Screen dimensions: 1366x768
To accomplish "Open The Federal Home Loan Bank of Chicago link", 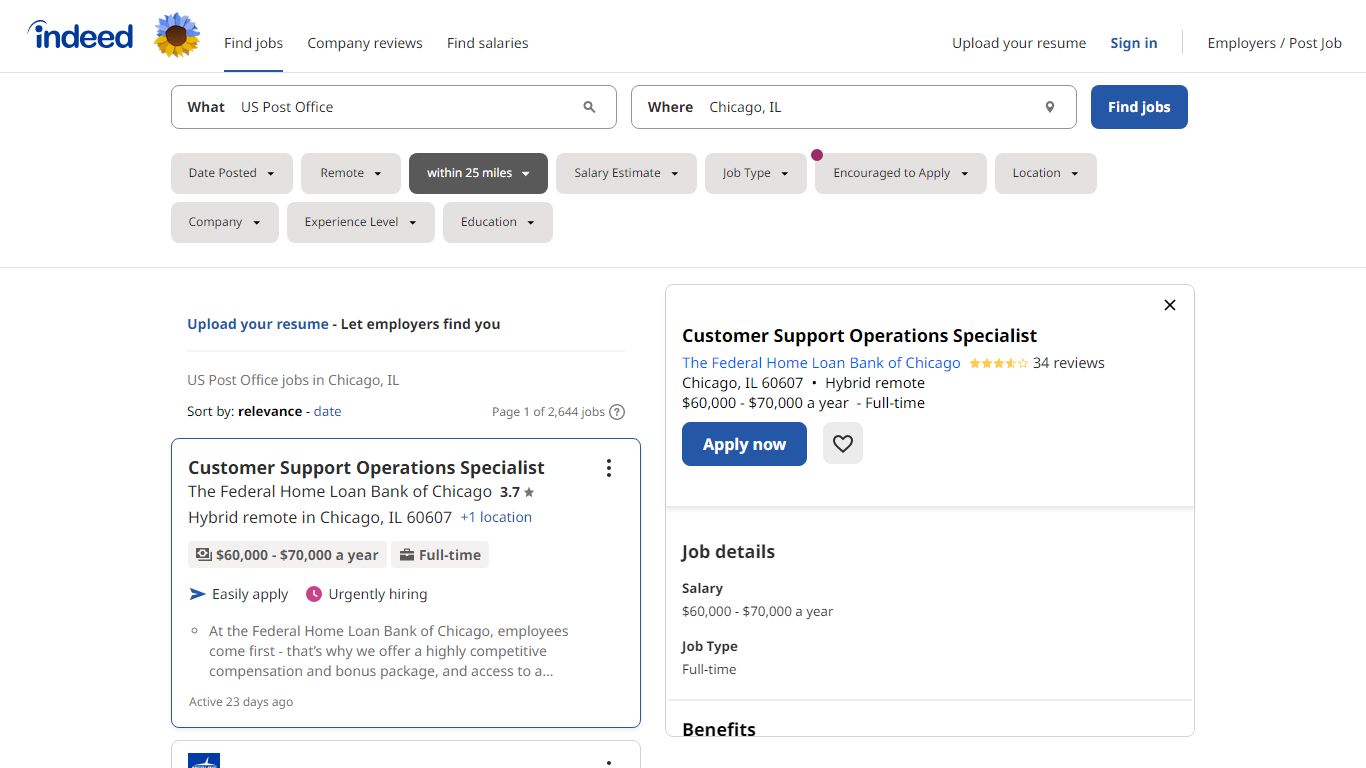I will coord(821,363).
